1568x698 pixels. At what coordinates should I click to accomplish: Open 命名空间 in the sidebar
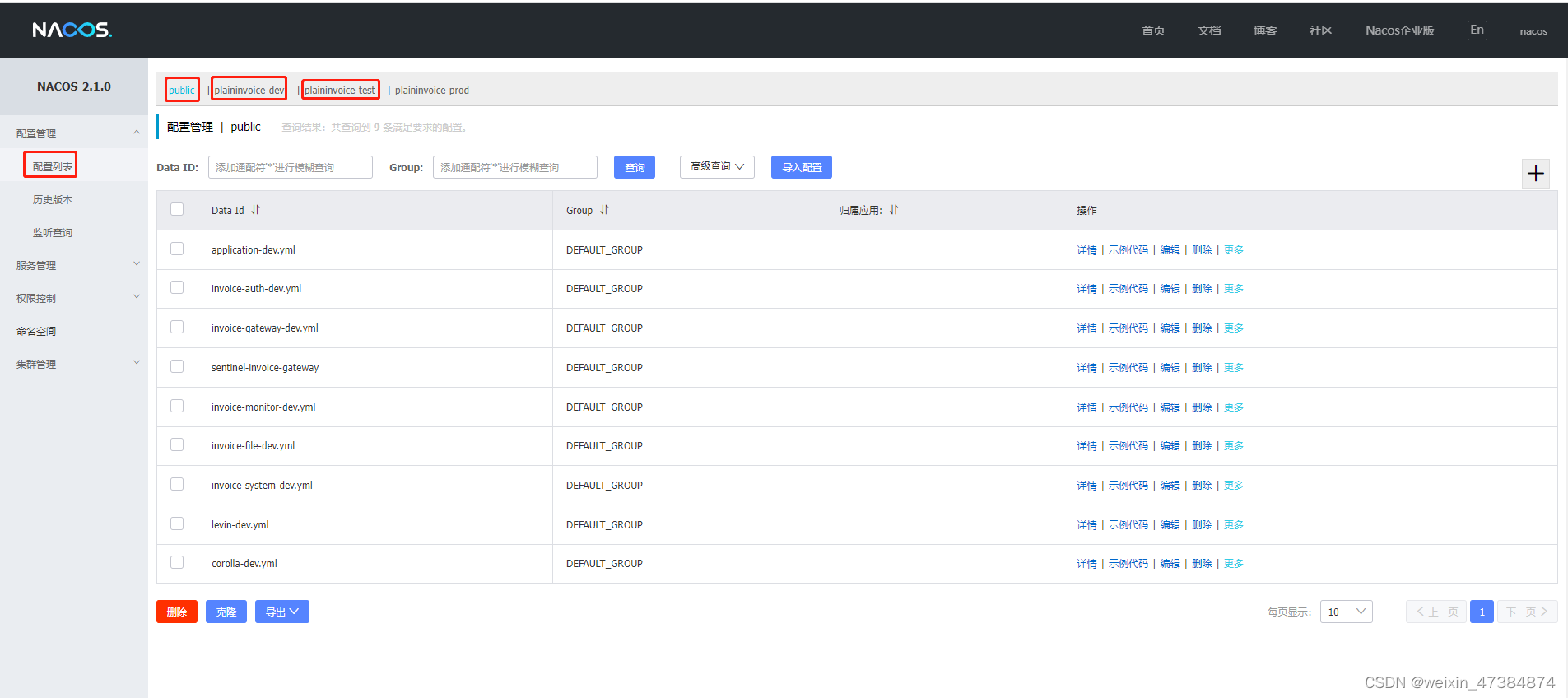click(x=36, y=331)
